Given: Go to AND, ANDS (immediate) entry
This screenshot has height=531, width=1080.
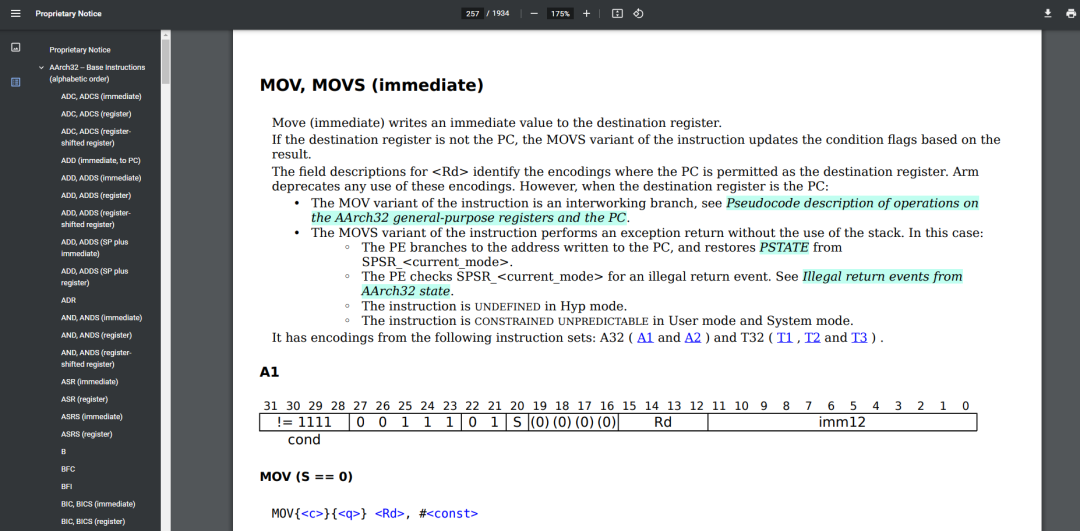Looking at the screenshot, I should (x=101, y=317).
